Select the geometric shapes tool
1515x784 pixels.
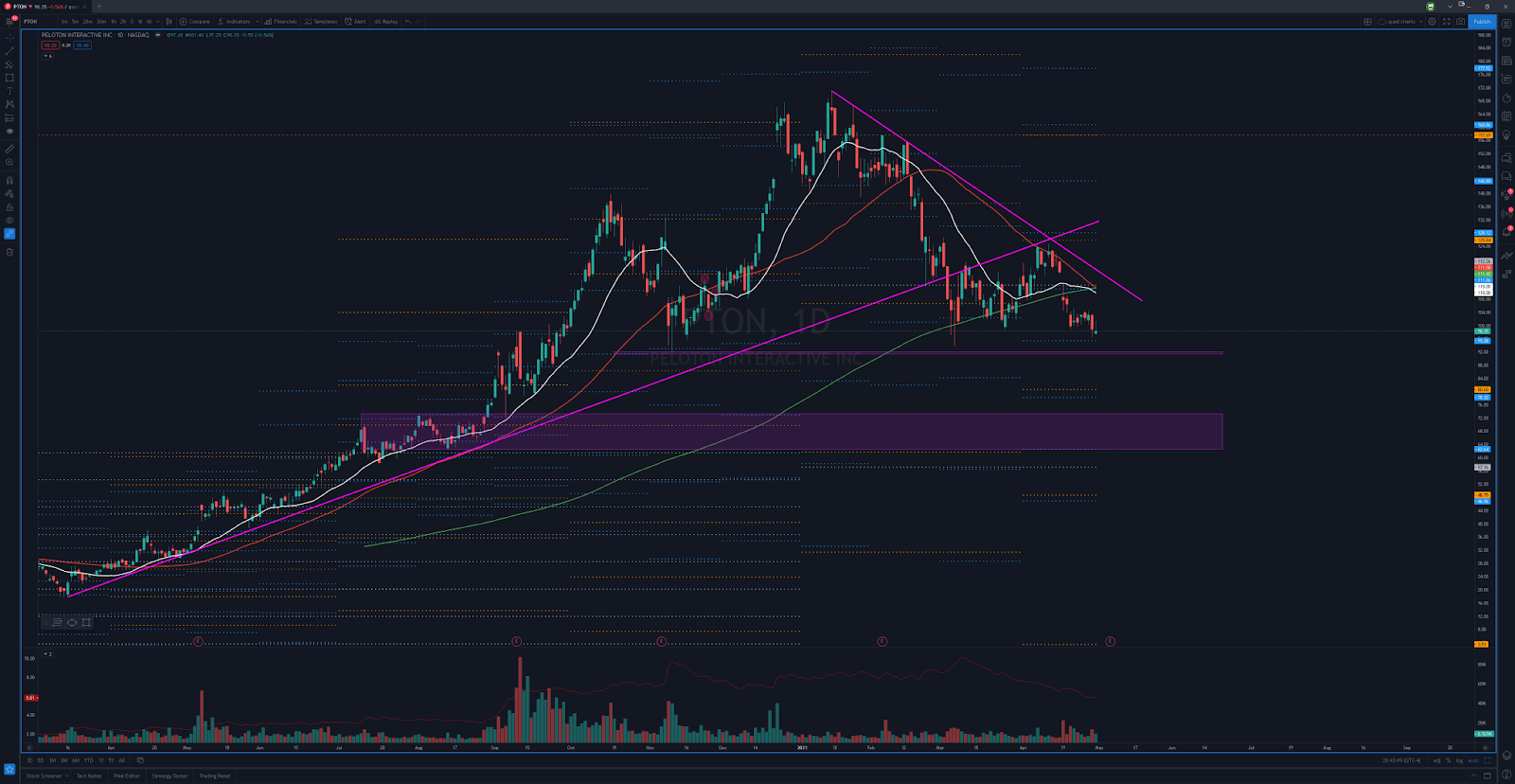coord(9,78)
